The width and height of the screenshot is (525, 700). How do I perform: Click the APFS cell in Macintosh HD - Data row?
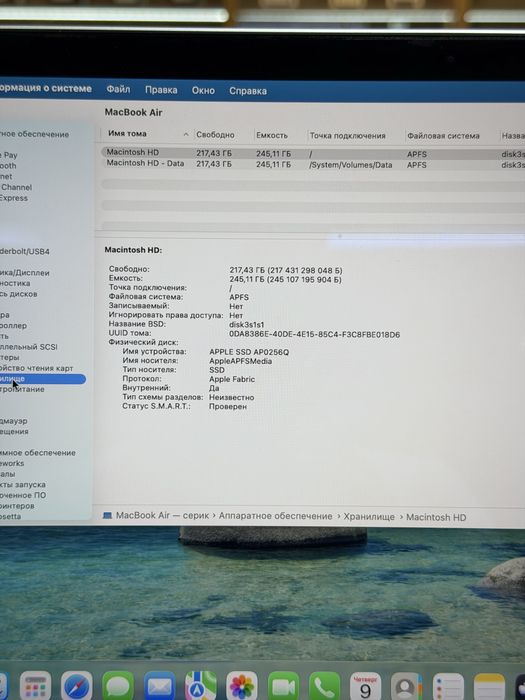point(417,165)
